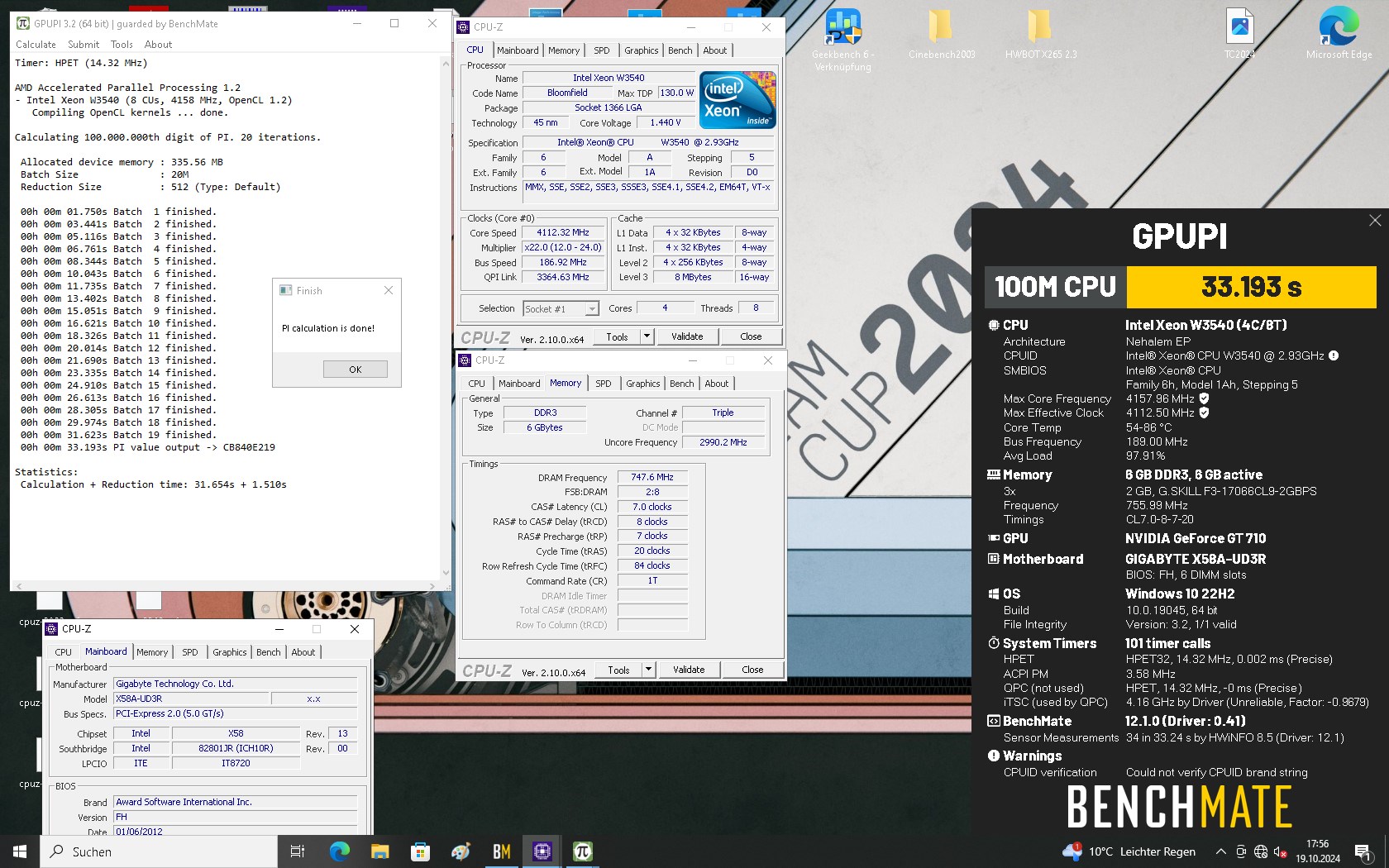Screen dimensions: 1389x868
Task: Click Close in the Memory CPU-Z window
Action: tap(752, 670)
